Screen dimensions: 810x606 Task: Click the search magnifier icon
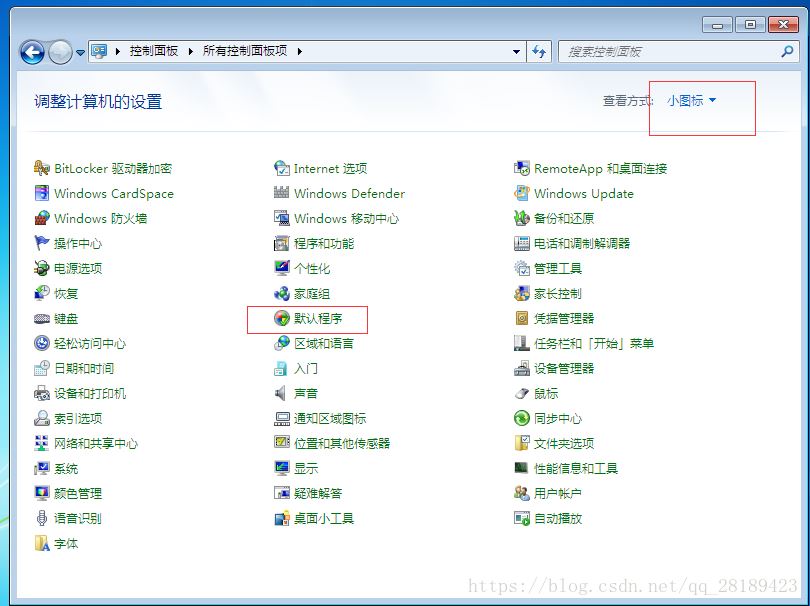point(787,51)
